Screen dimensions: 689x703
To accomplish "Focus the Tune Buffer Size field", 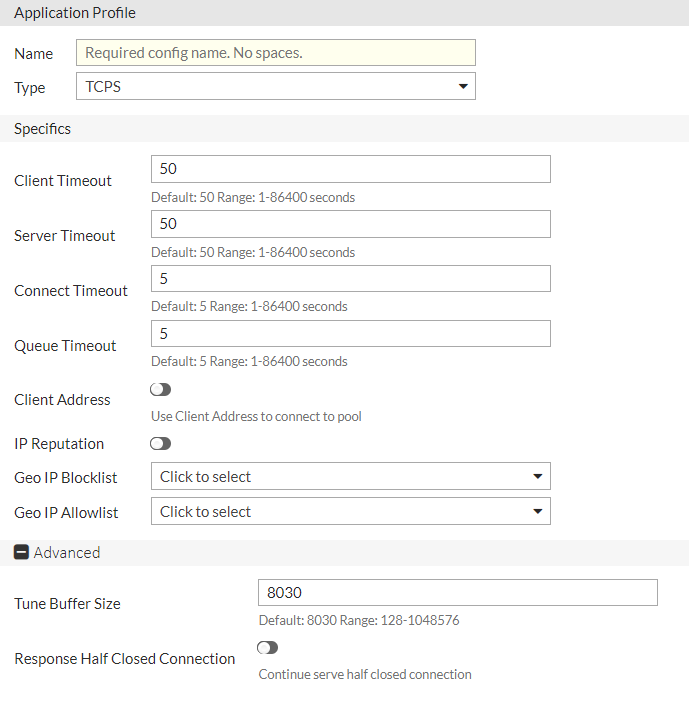I will (x=457, y=593).
